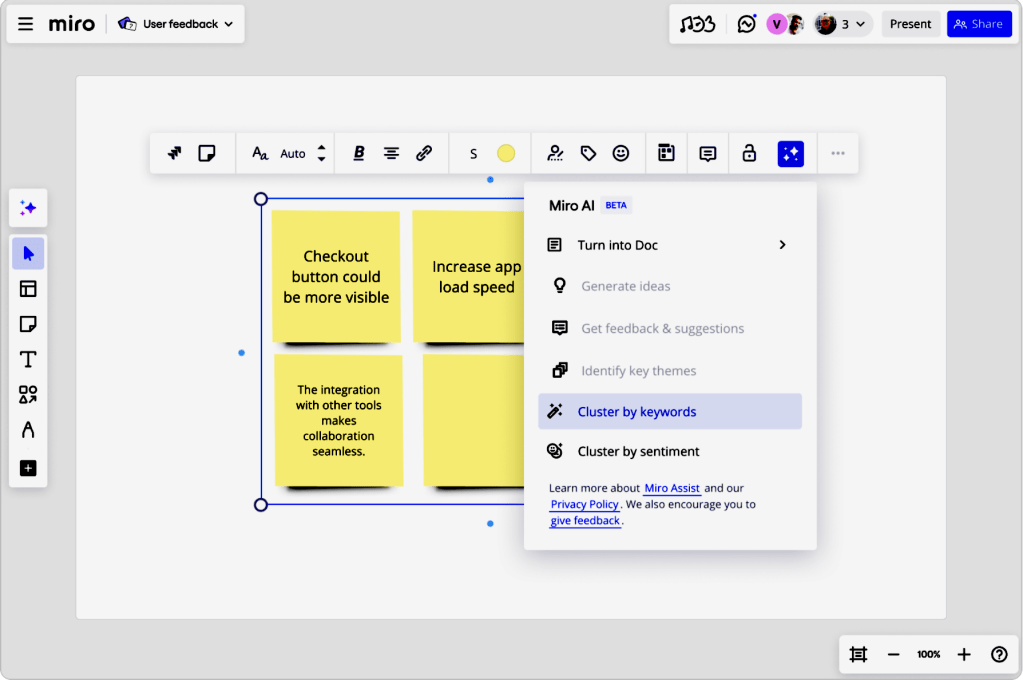
Task: Open the Templates tool in sidebar
Action: (x=28, y=288)
